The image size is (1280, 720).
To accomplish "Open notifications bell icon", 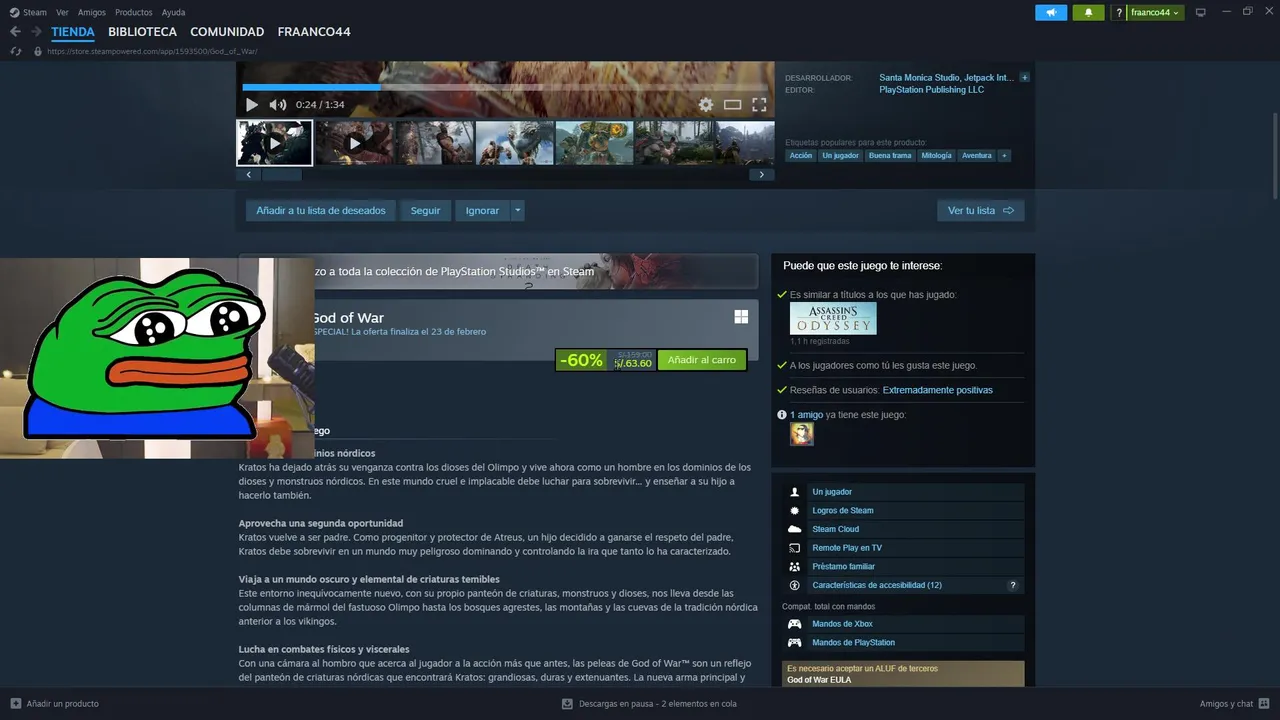I will [x=1088, y=12].
